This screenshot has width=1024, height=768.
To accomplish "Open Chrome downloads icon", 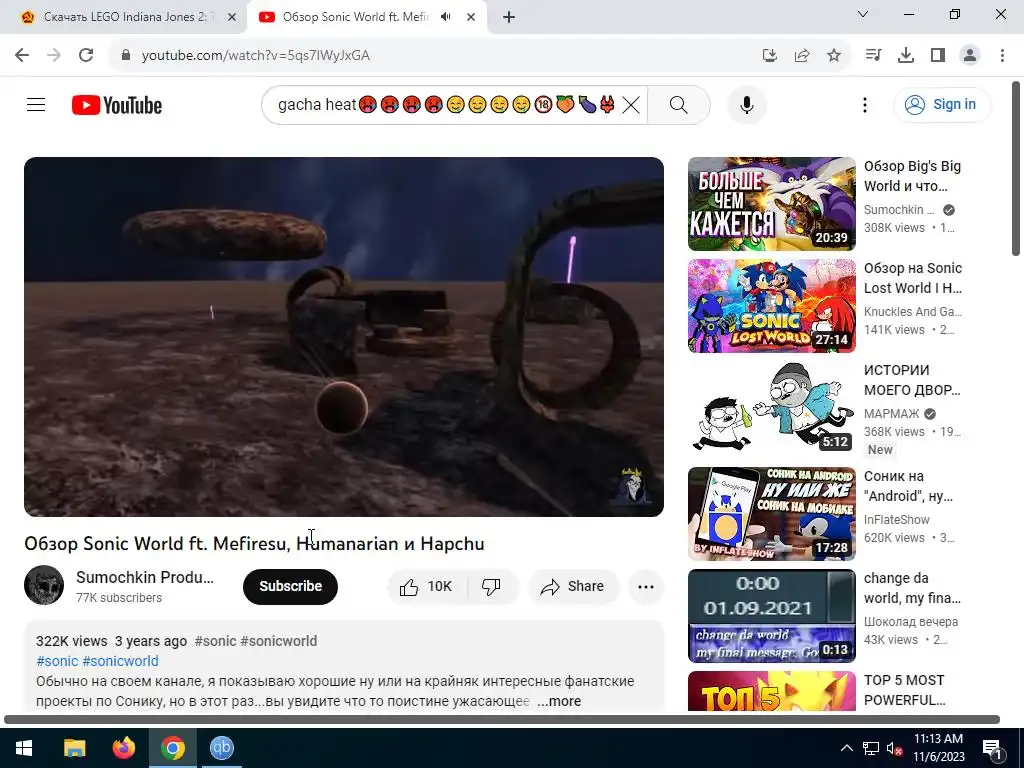I will [906, 55].
